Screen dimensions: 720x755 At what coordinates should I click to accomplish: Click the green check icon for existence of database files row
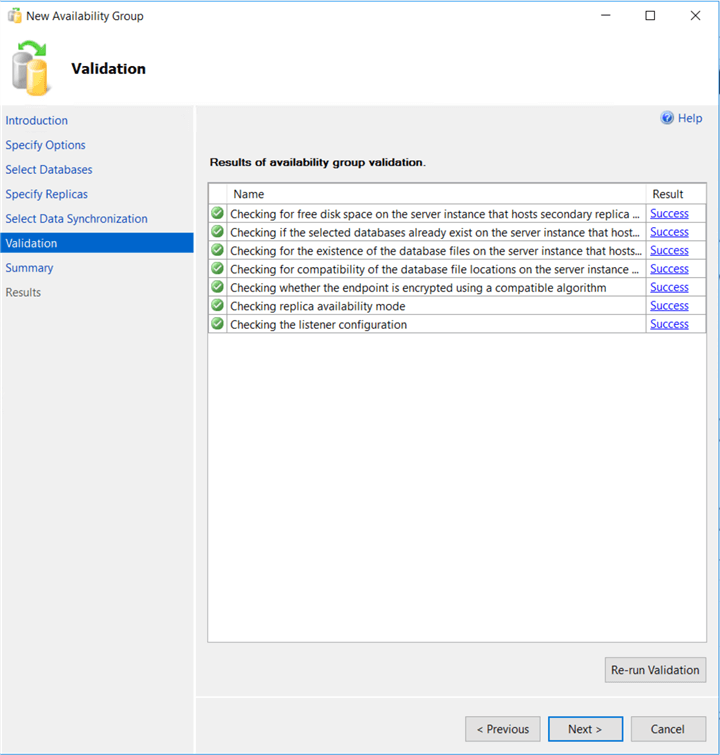click(x=218, y=250)
